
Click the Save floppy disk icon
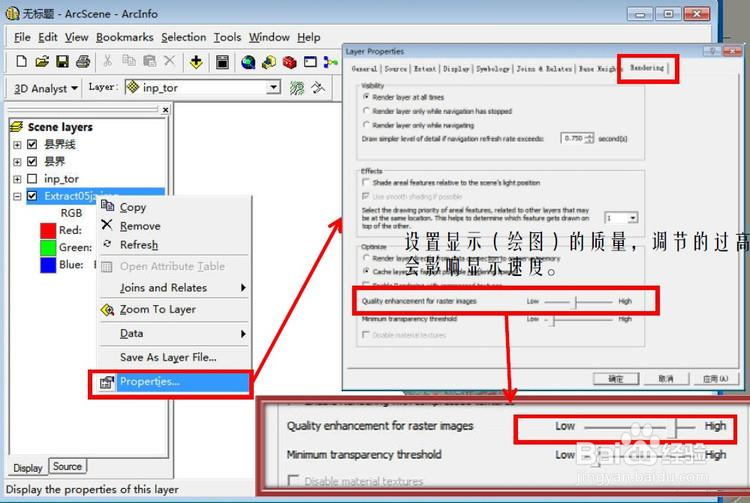click(62, 61)
